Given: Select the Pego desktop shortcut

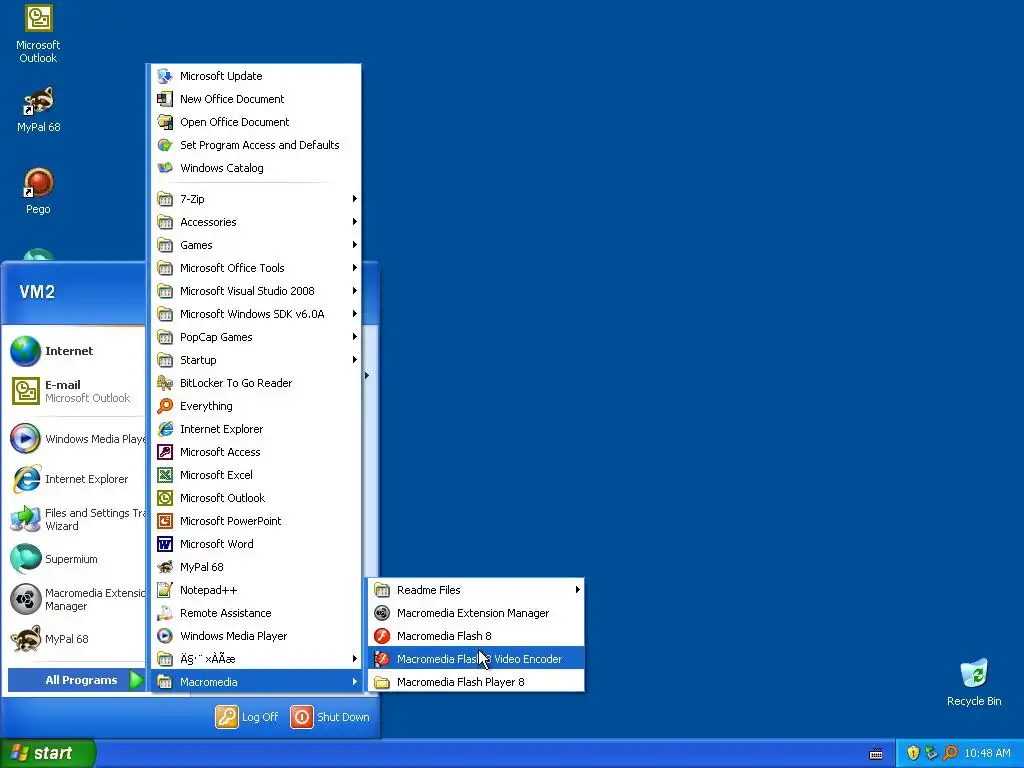Looking at the screenshot, I should pos(38,191).
